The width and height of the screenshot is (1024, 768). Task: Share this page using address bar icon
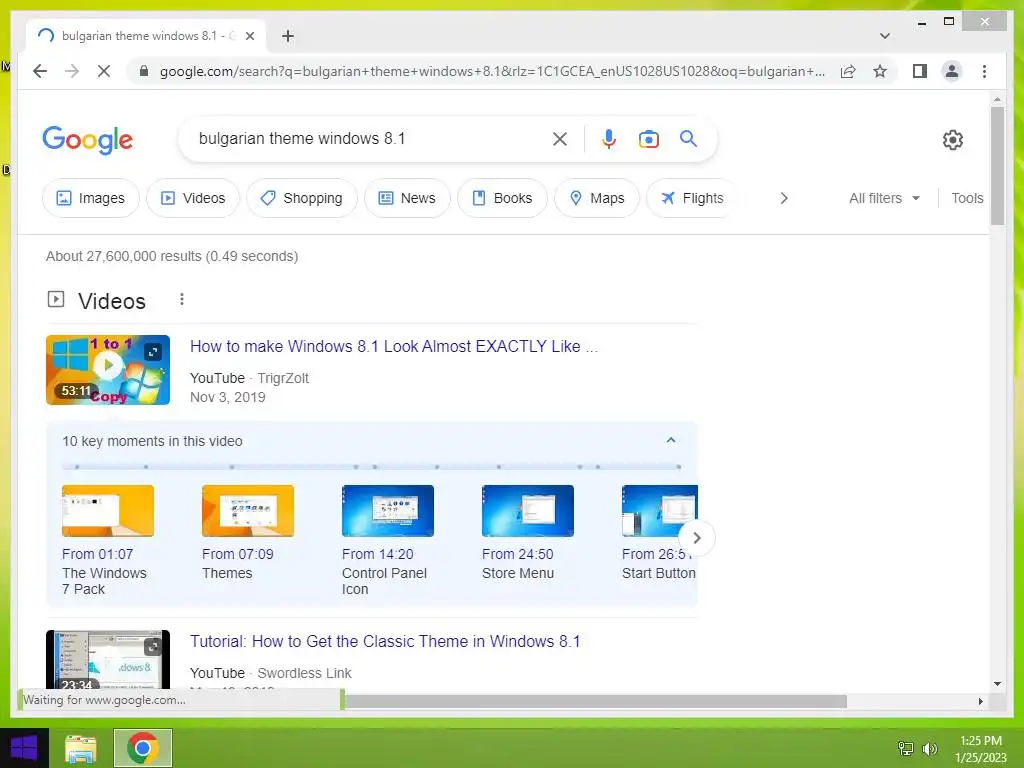pyautogui.click(x=848, y=71)
